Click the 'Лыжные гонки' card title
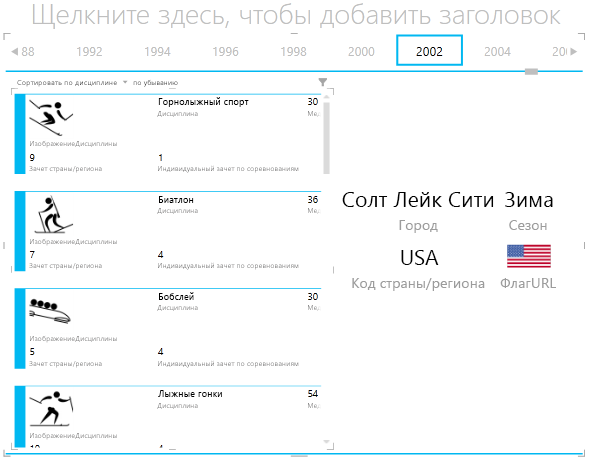The image size is (589, 461). tap(190, 394)
